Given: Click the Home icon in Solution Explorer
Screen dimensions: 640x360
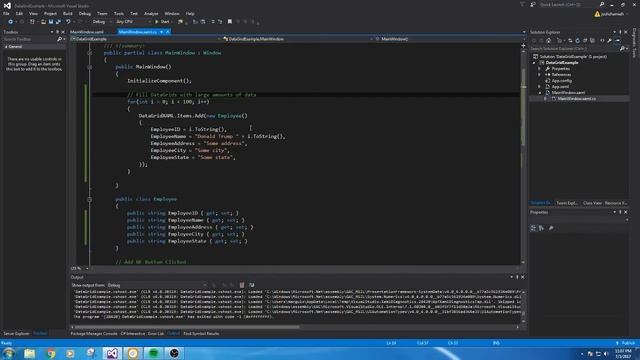Looking at the screenshot, I should pyautogui.click(x=549, y=41).
